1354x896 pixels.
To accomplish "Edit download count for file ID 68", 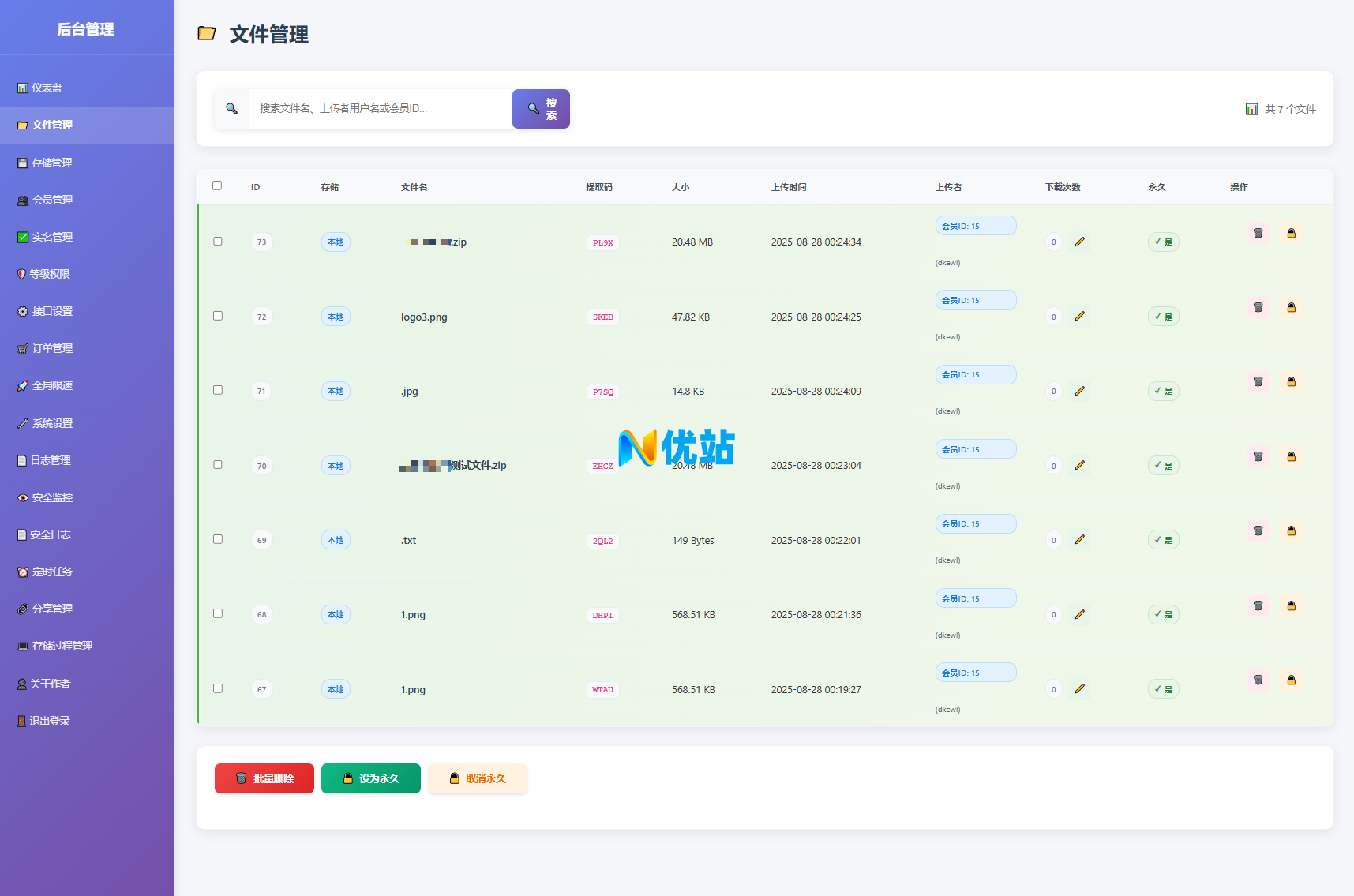I will [x=1079, y=614].
